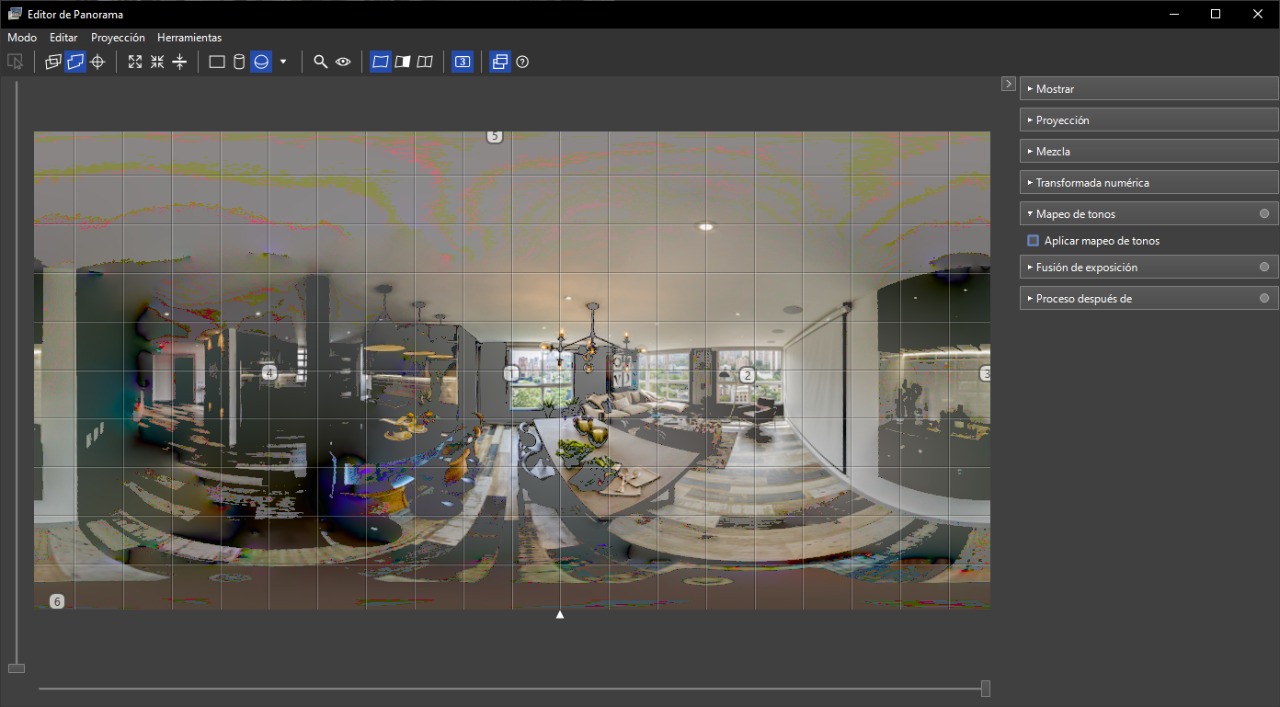
Task: Select the rectilinear projection icon
Action: 216,62
